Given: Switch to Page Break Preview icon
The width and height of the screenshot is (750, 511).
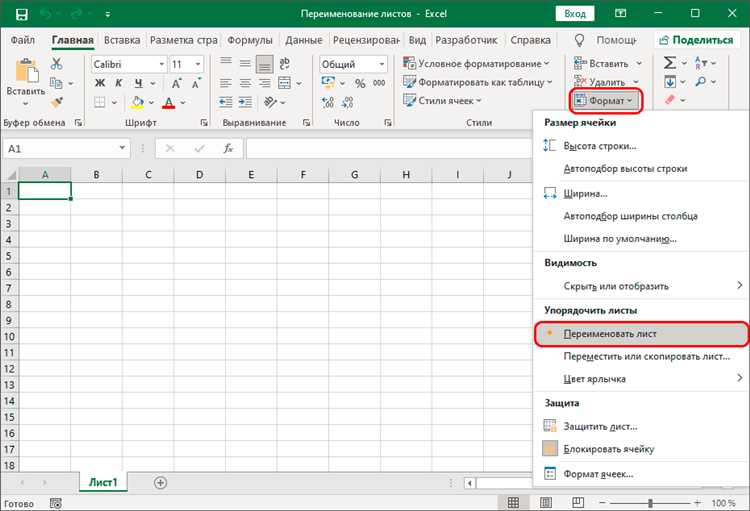Looking at the screenshot, I should pos(578,502).
